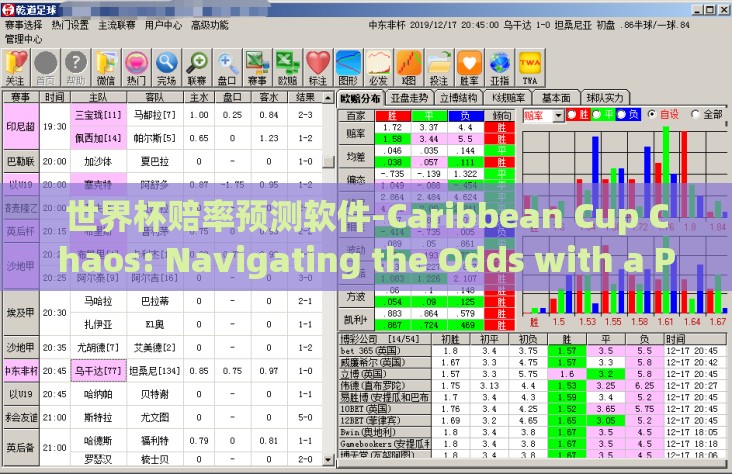The height and width of the screenshot is (474, 732).
Task: Open the 微信 toolbar icon
Action: (106, 68)
